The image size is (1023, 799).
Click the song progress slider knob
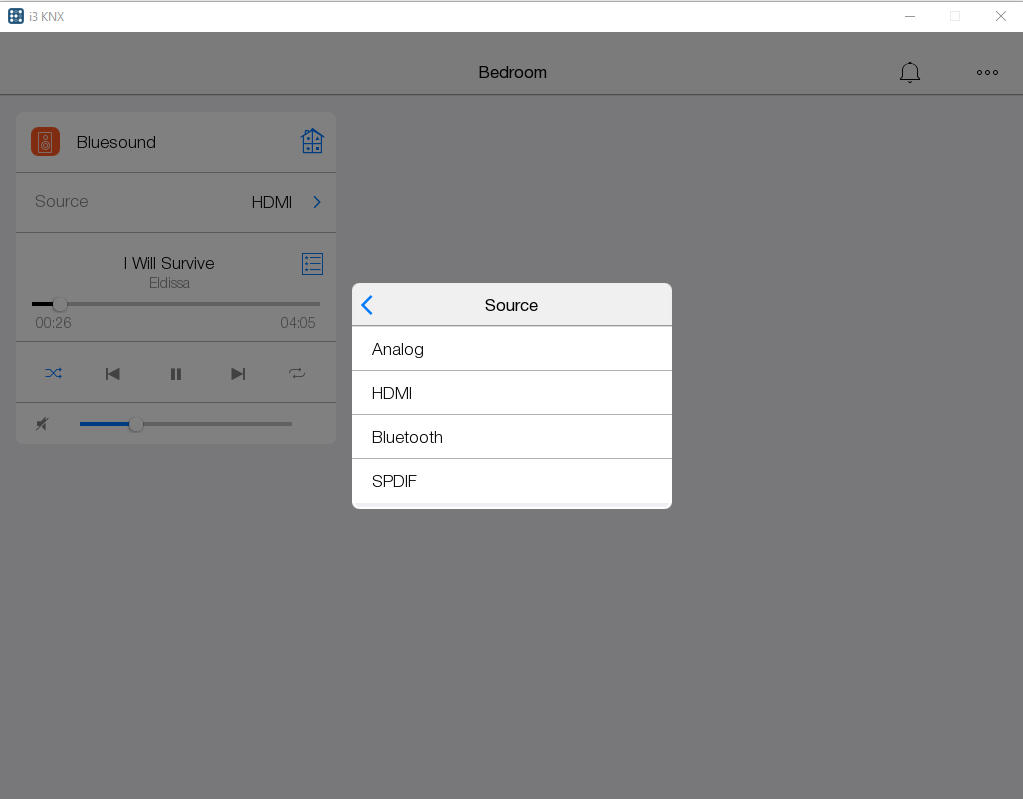[60, 304]
